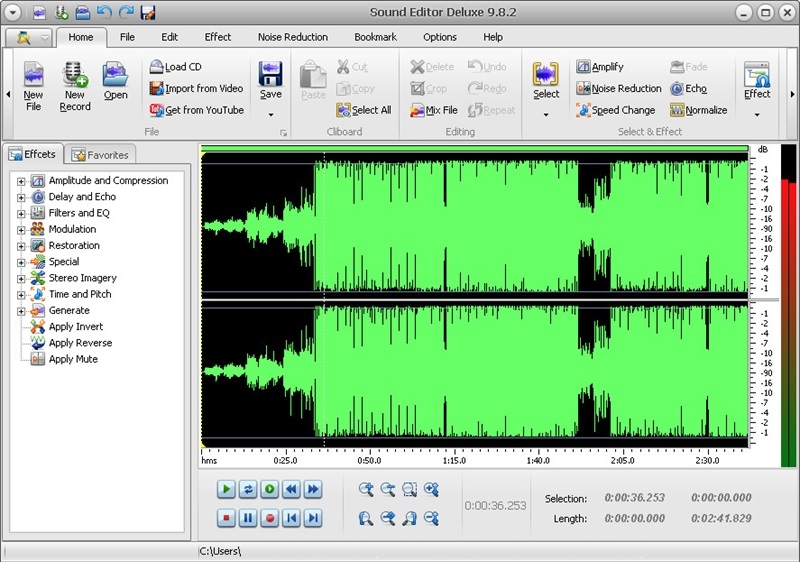Toggle the loop playback button
Image resolution: width=800 pixels, height=562 pixels.
[248, 490]
